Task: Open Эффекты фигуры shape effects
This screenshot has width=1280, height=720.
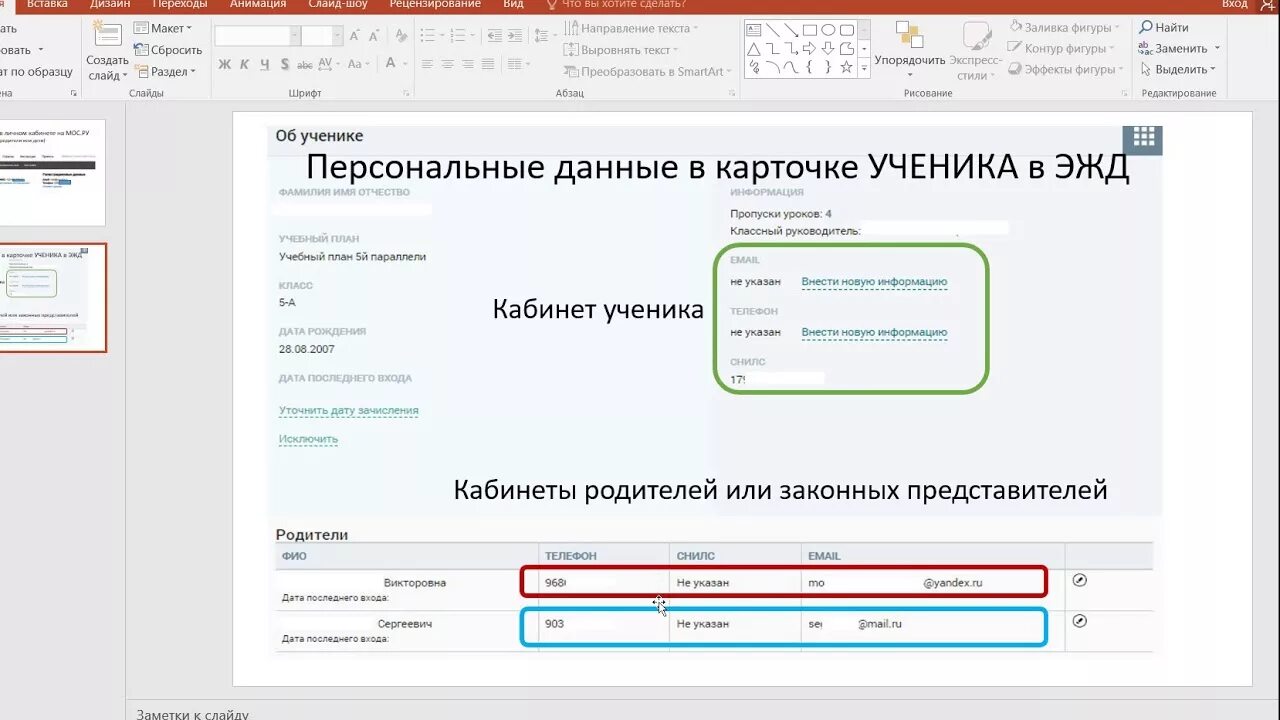Action: point(1067,70)
